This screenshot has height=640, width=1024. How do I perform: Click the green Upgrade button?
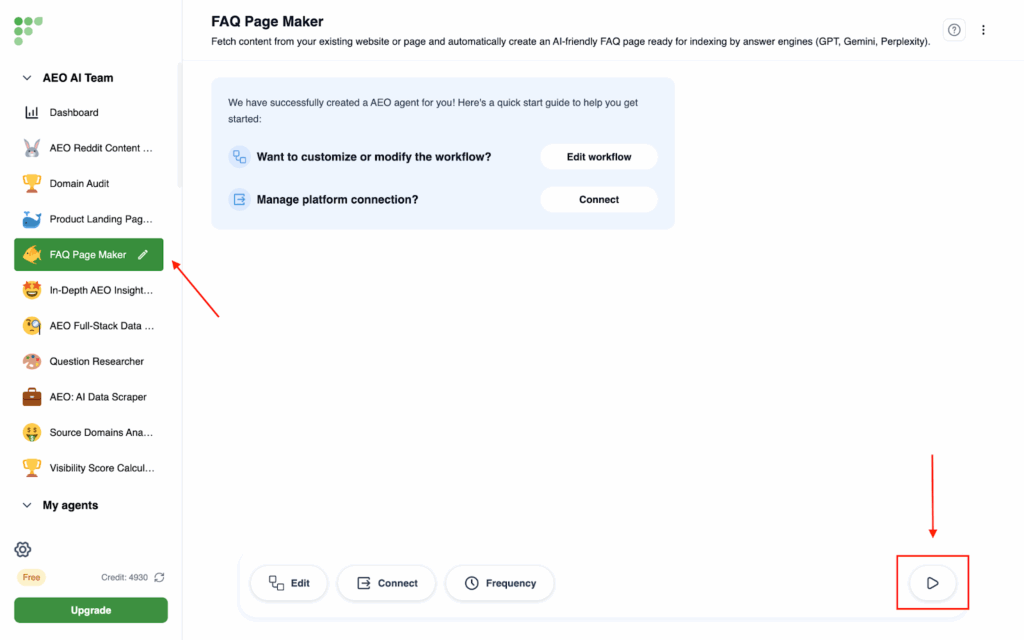click(91, 610)
